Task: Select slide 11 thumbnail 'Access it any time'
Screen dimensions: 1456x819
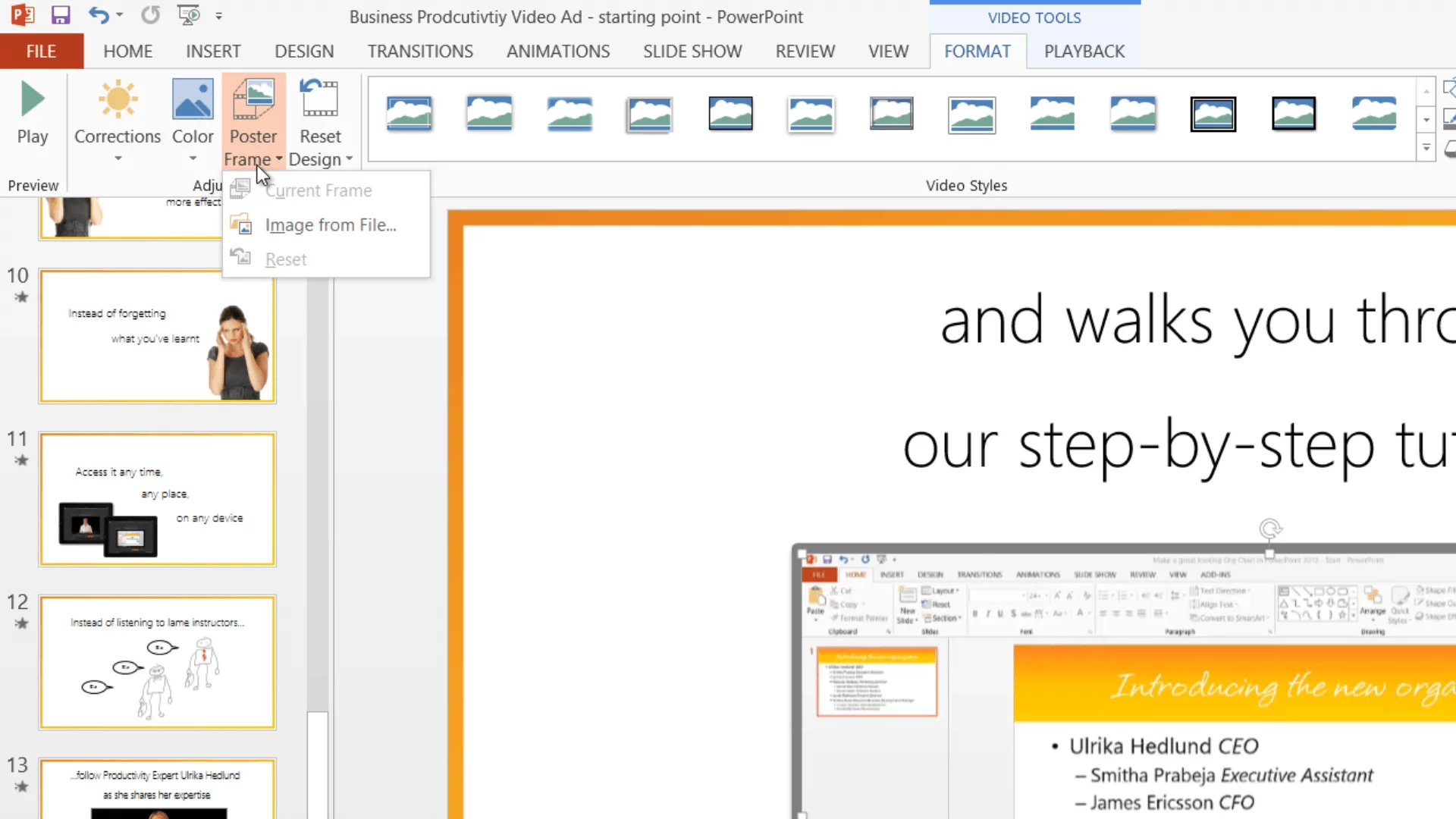Action: (x=158, y=499)
